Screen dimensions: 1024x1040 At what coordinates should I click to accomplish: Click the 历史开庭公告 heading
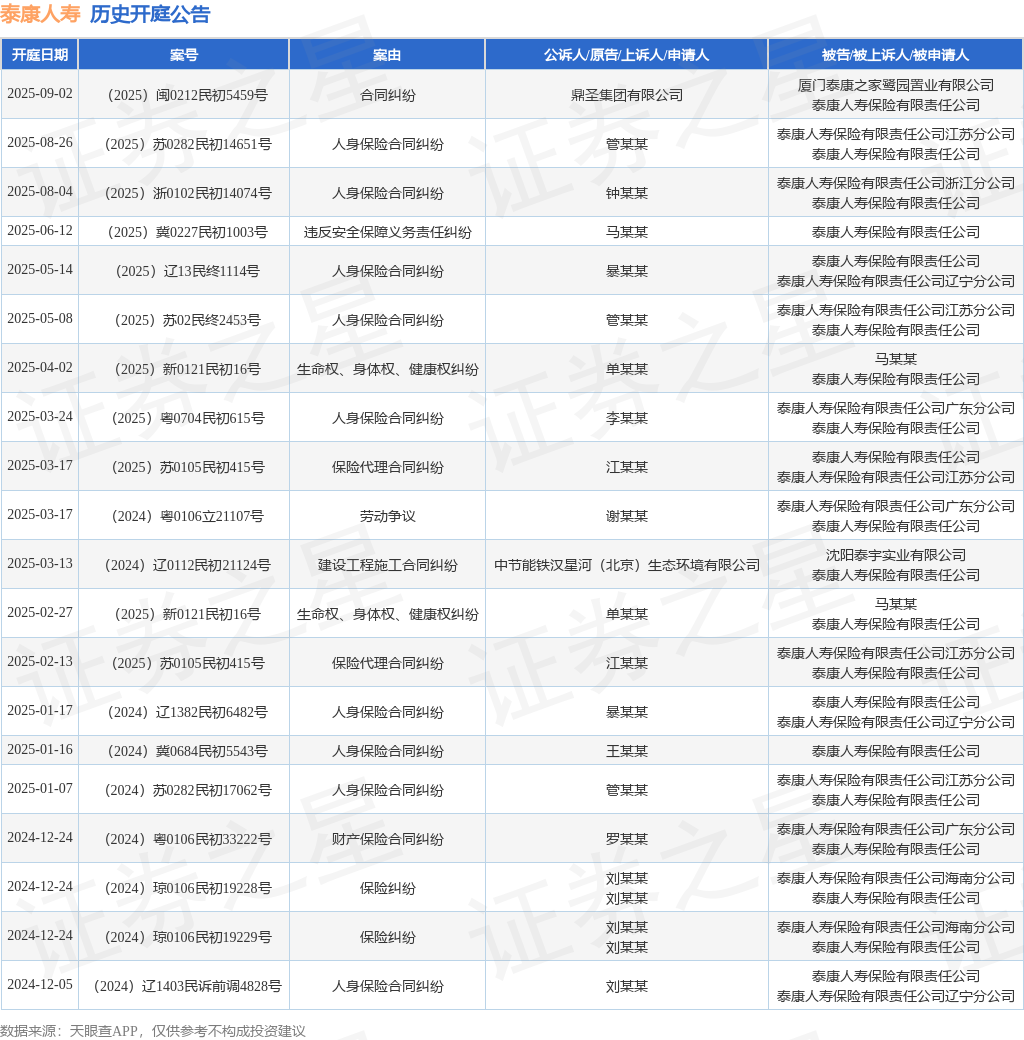click(x=150, y=14)
